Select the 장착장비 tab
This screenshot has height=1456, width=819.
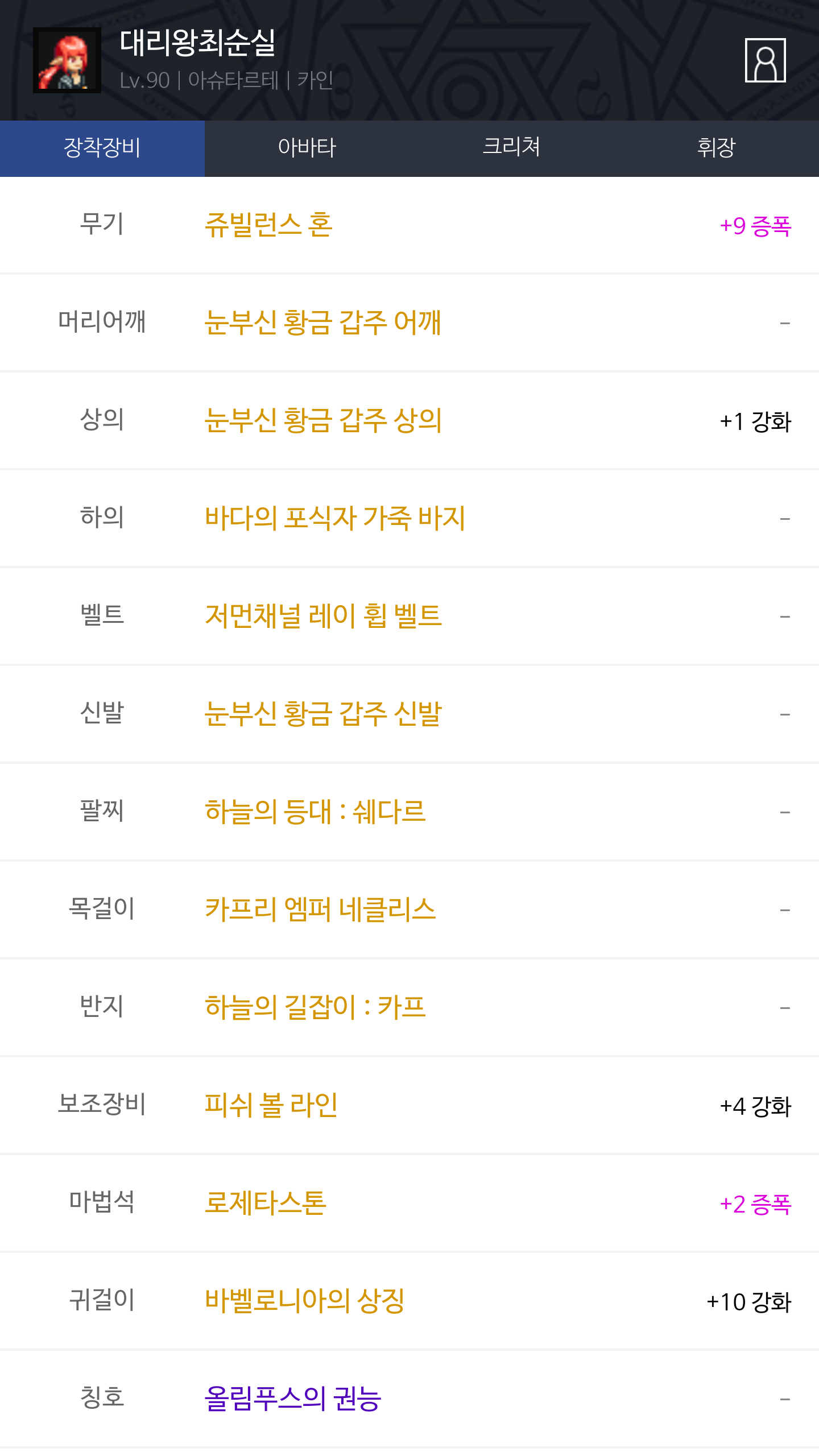tap(102, 148)
